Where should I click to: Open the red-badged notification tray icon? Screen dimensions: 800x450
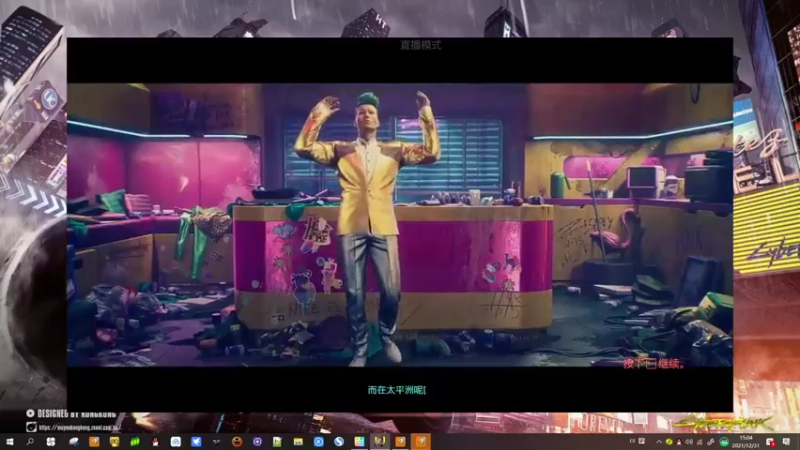tap(770, 442)
